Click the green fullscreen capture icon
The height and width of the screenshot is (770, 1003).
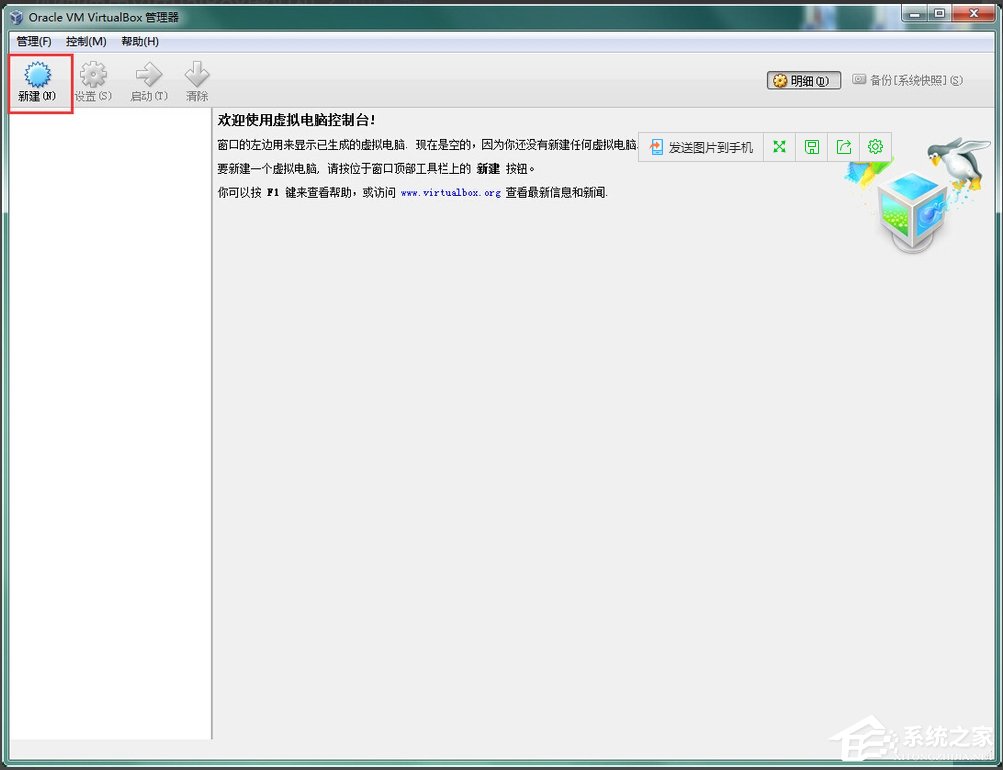coord(779,146)
